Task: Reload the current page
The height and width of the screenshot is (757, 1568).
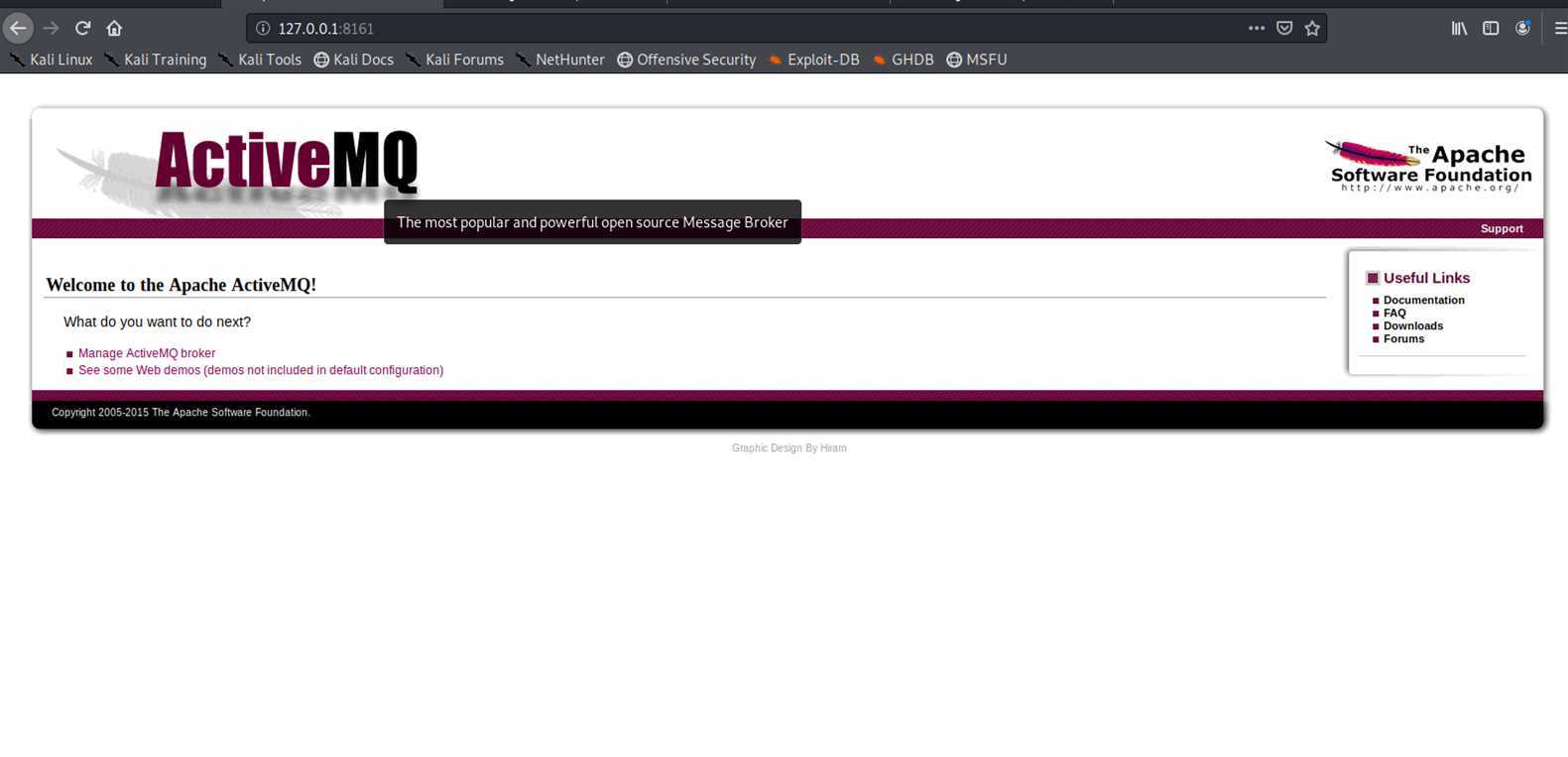Action: click(83, 28)
